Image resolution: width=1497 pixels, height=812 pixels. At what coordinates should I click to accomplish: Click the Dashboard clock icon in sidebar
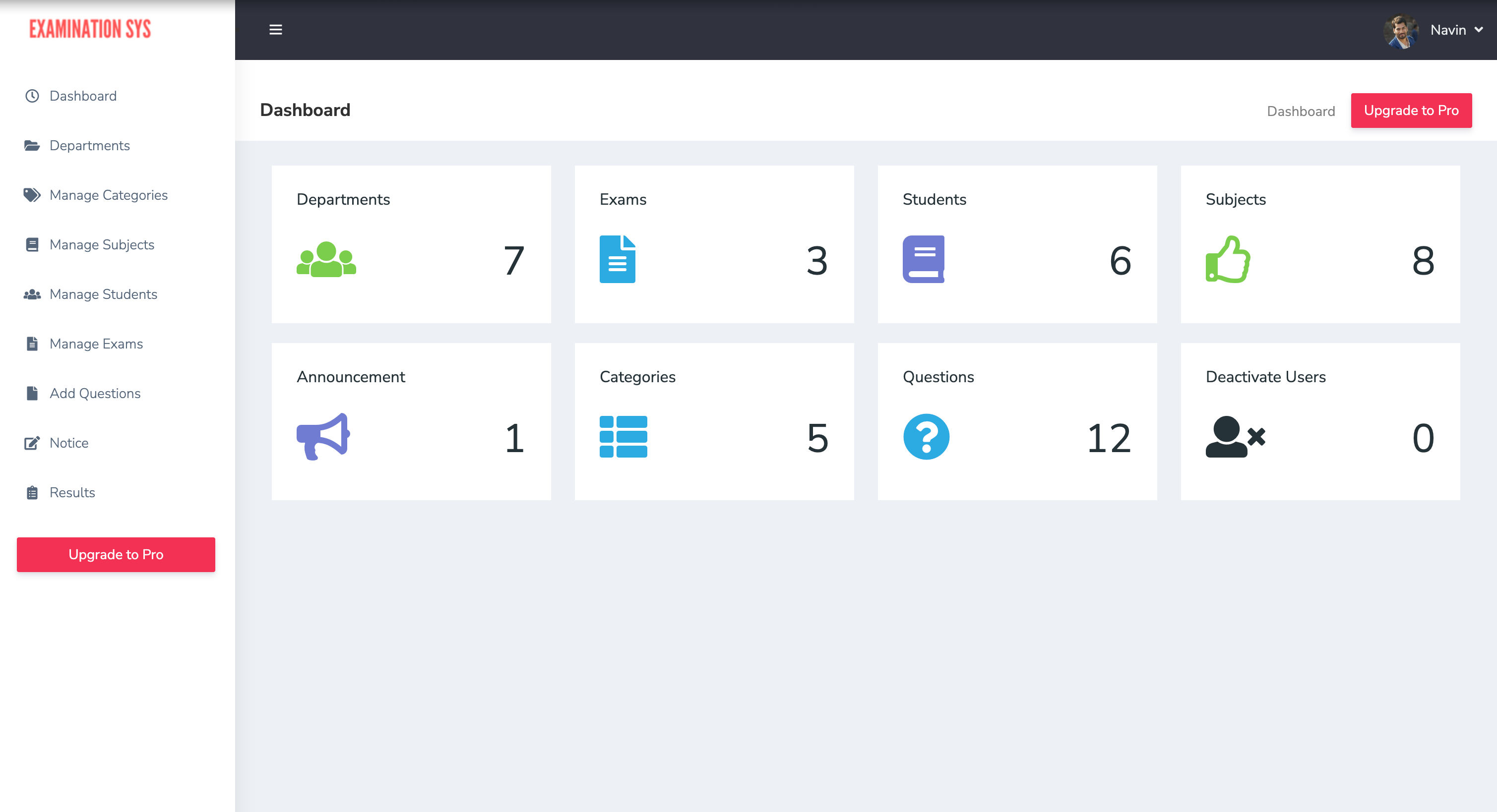click(x=32, y=96)
